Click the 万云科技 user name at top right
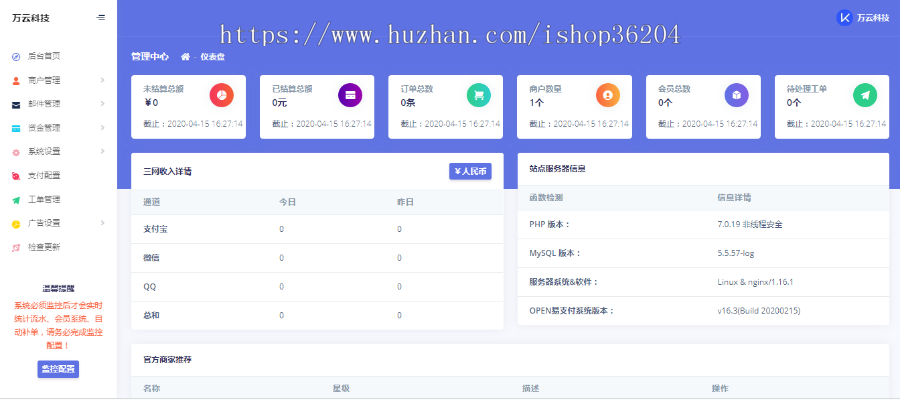This screenshot has width=900, height=400. coord(872,18)
